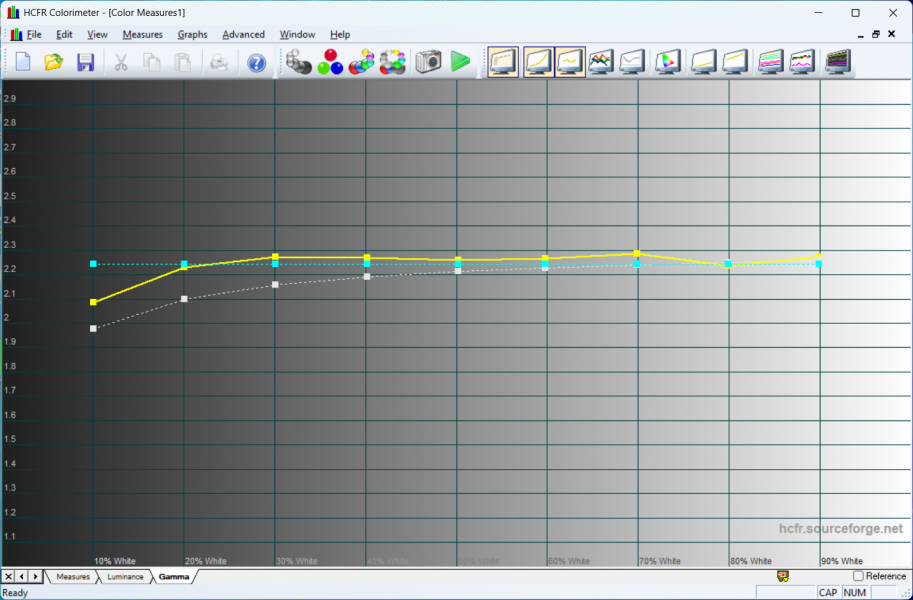Screen dimensions: 913x600
Task: Click the X button beside tab arrows
Action: point(9,577)
